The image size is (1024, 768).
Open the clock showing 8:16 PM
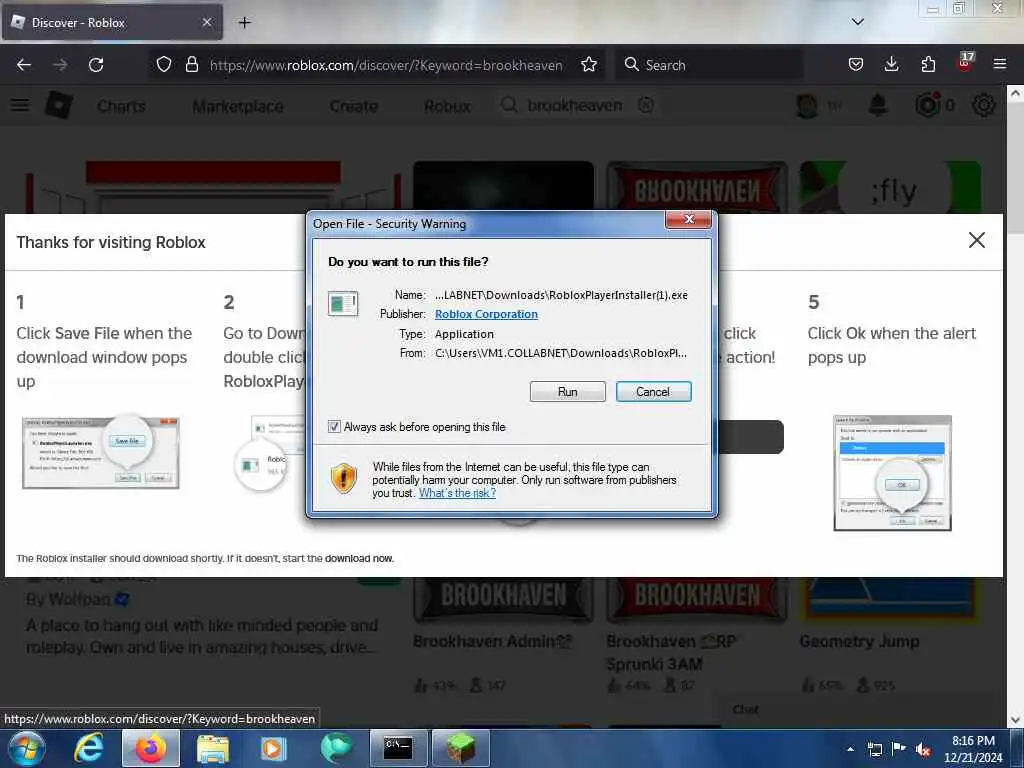point(973,749)
